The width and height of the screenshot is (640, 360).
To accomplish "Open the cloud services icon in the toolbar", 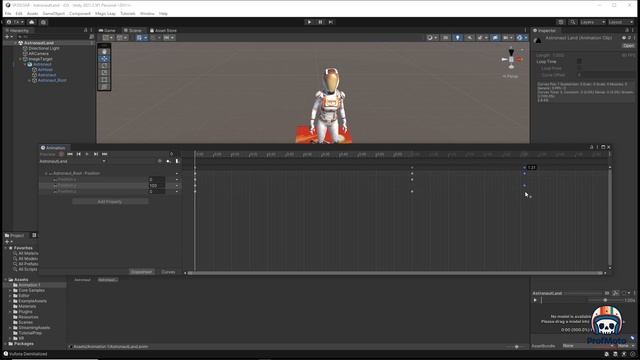I will coord(31,22).
